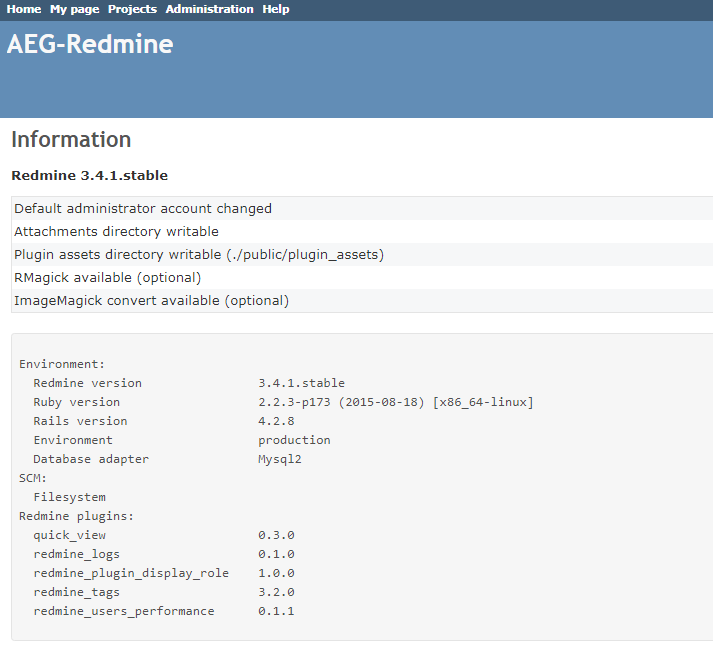Select quick_view version '0.3.0'
Screen dimensions: 713x660
[x=276, y=535]
